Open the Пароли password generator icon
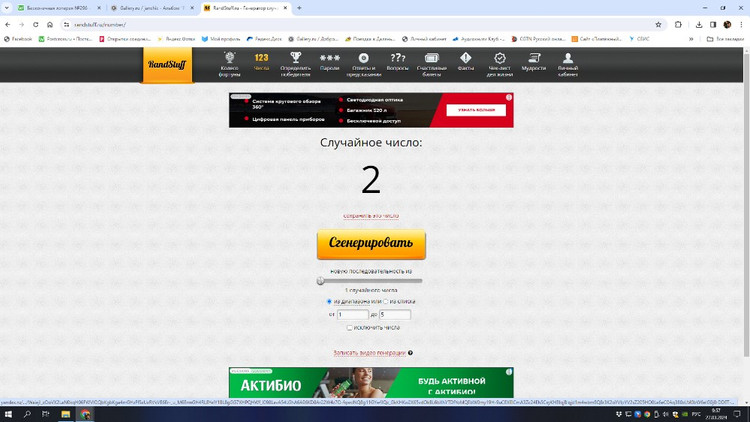 [330, 60]
